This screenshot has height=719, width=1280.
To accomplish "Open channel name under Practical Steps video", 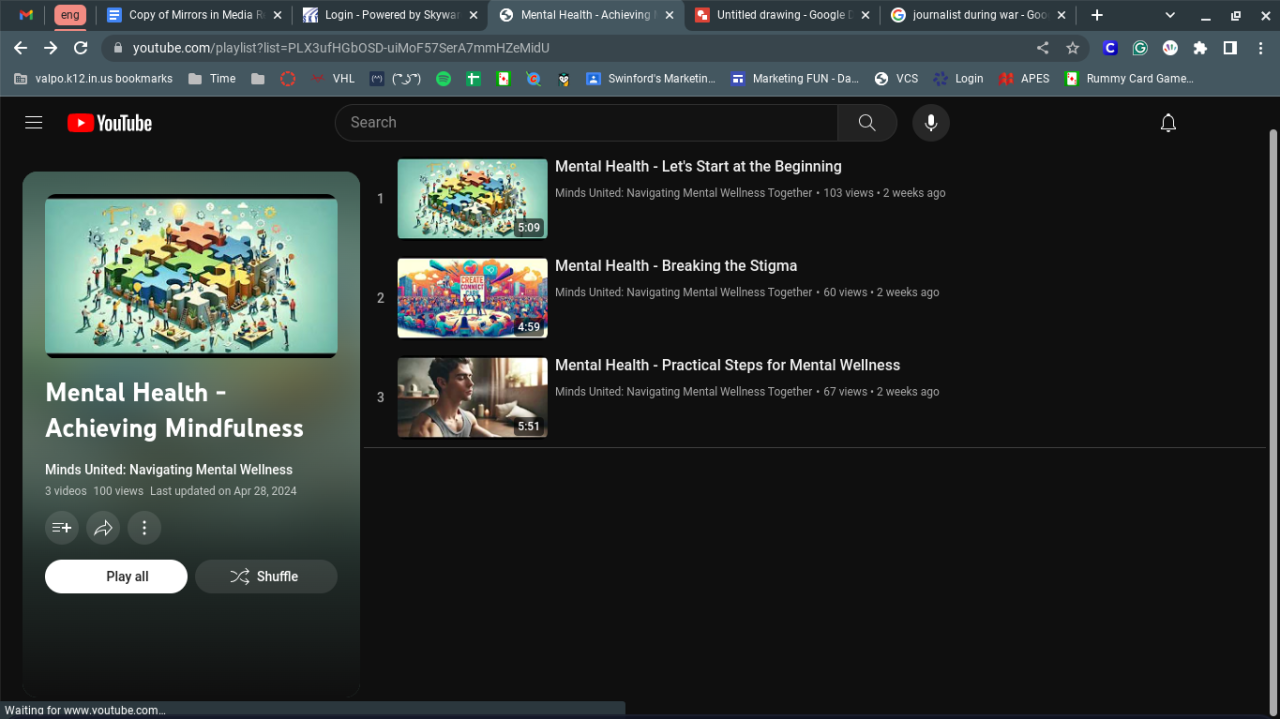I will point(683,392).
